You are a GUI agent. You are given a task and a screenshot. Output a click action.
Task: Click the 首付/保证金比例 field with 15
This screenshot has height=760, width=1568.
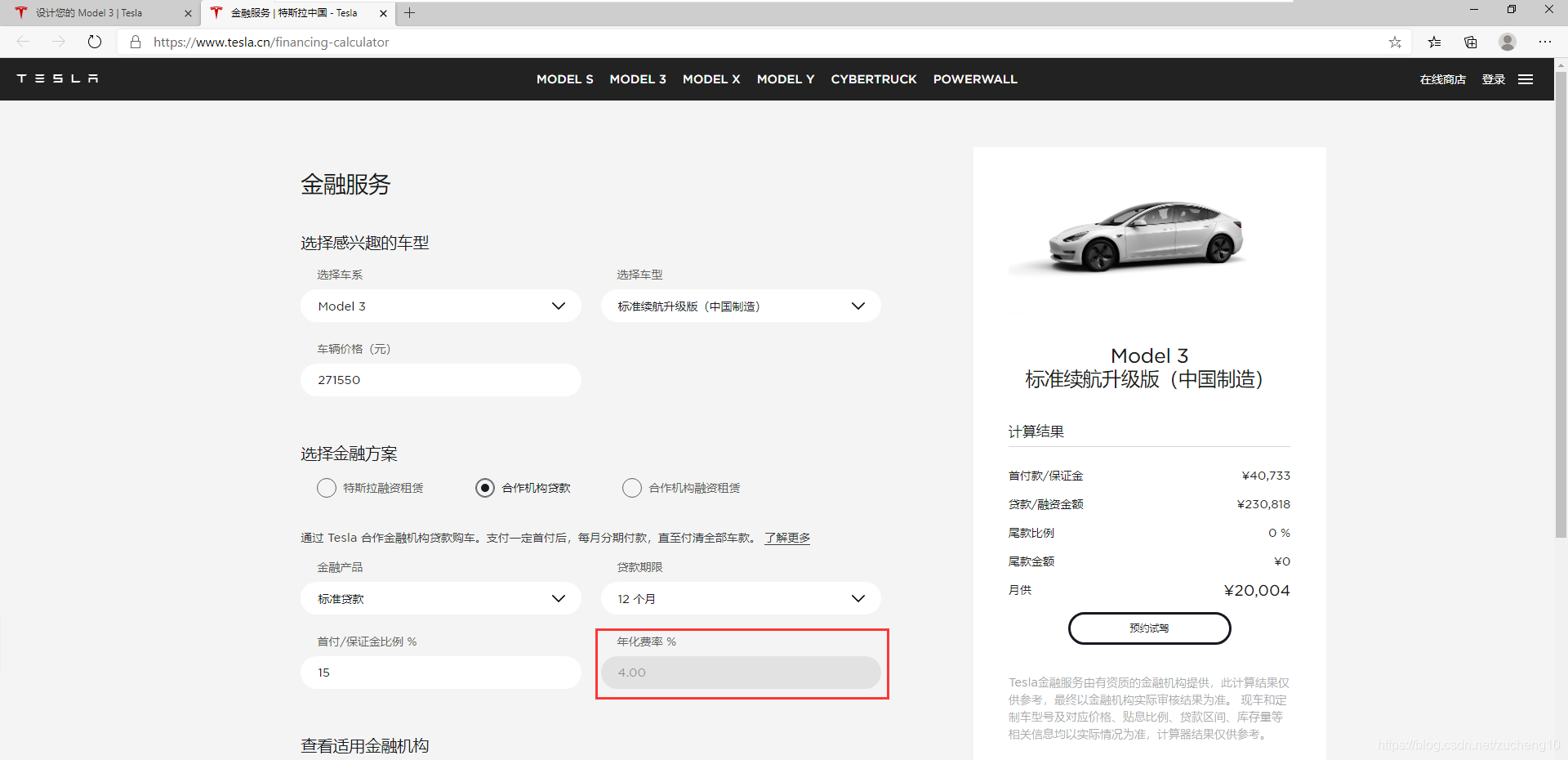pyautogui.click(x=441, y=673)
